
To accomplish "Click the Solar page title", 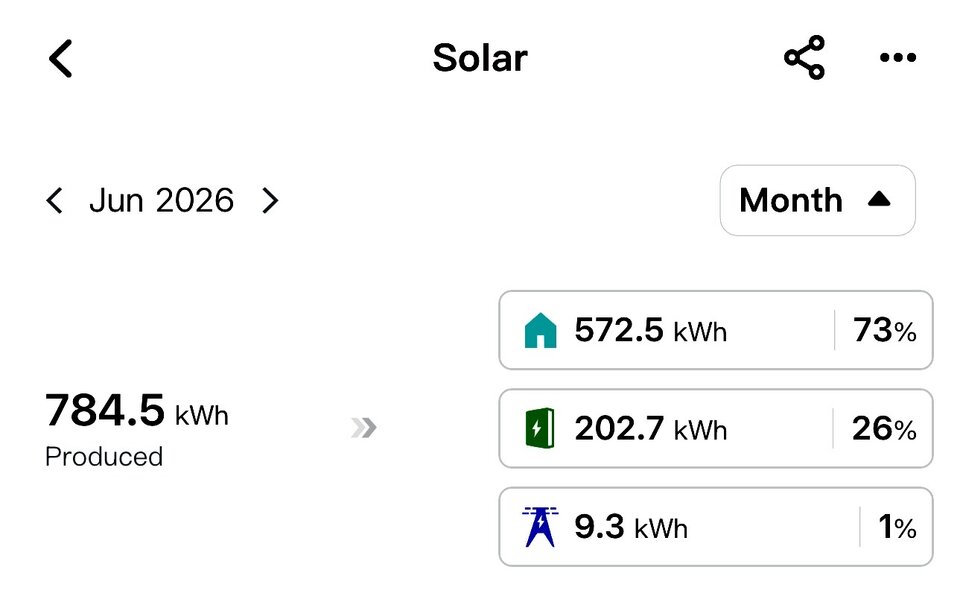I will coord(480,58).
